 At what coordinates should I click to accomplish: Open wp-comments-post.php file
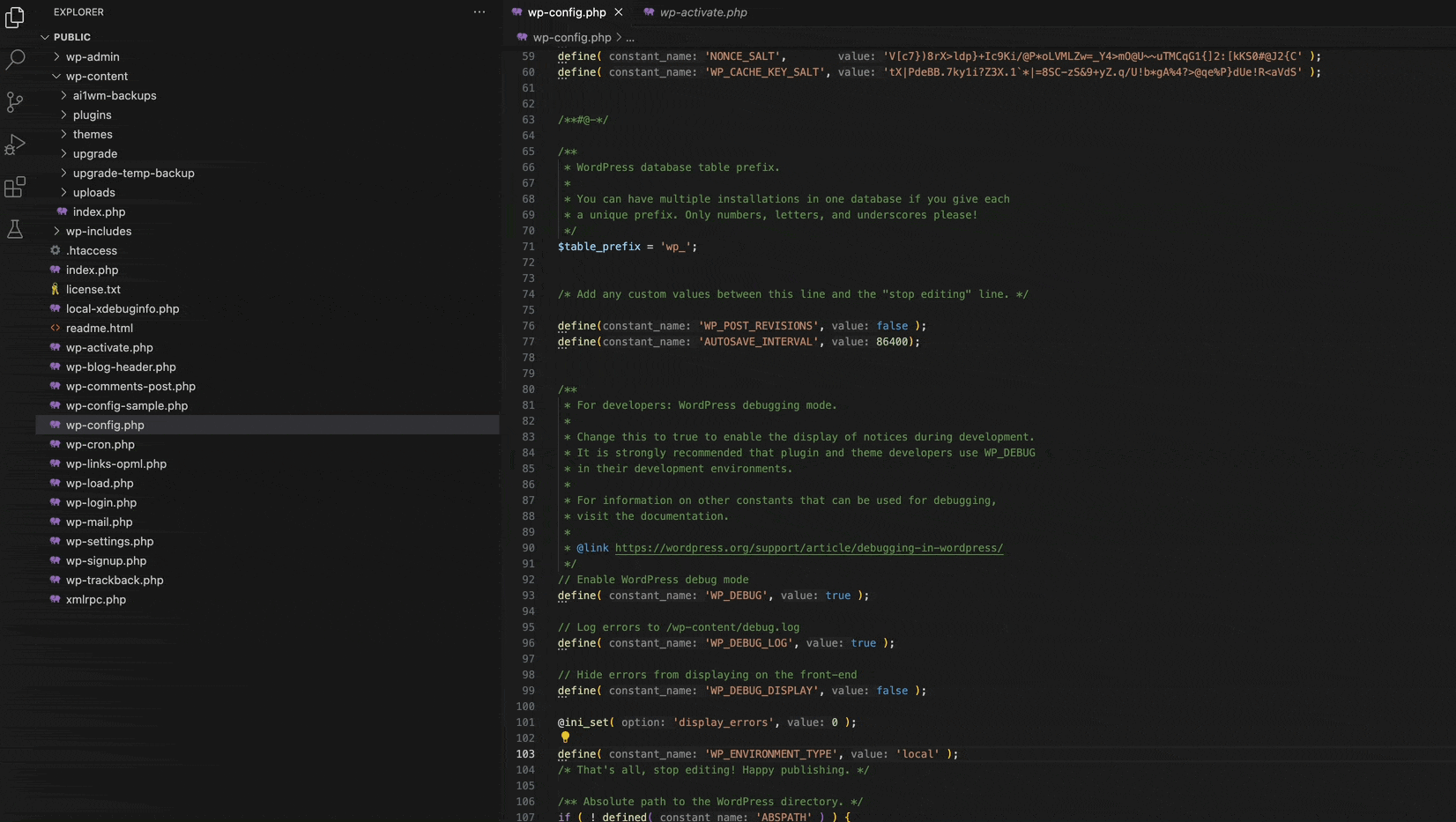(x=130, y=386)
